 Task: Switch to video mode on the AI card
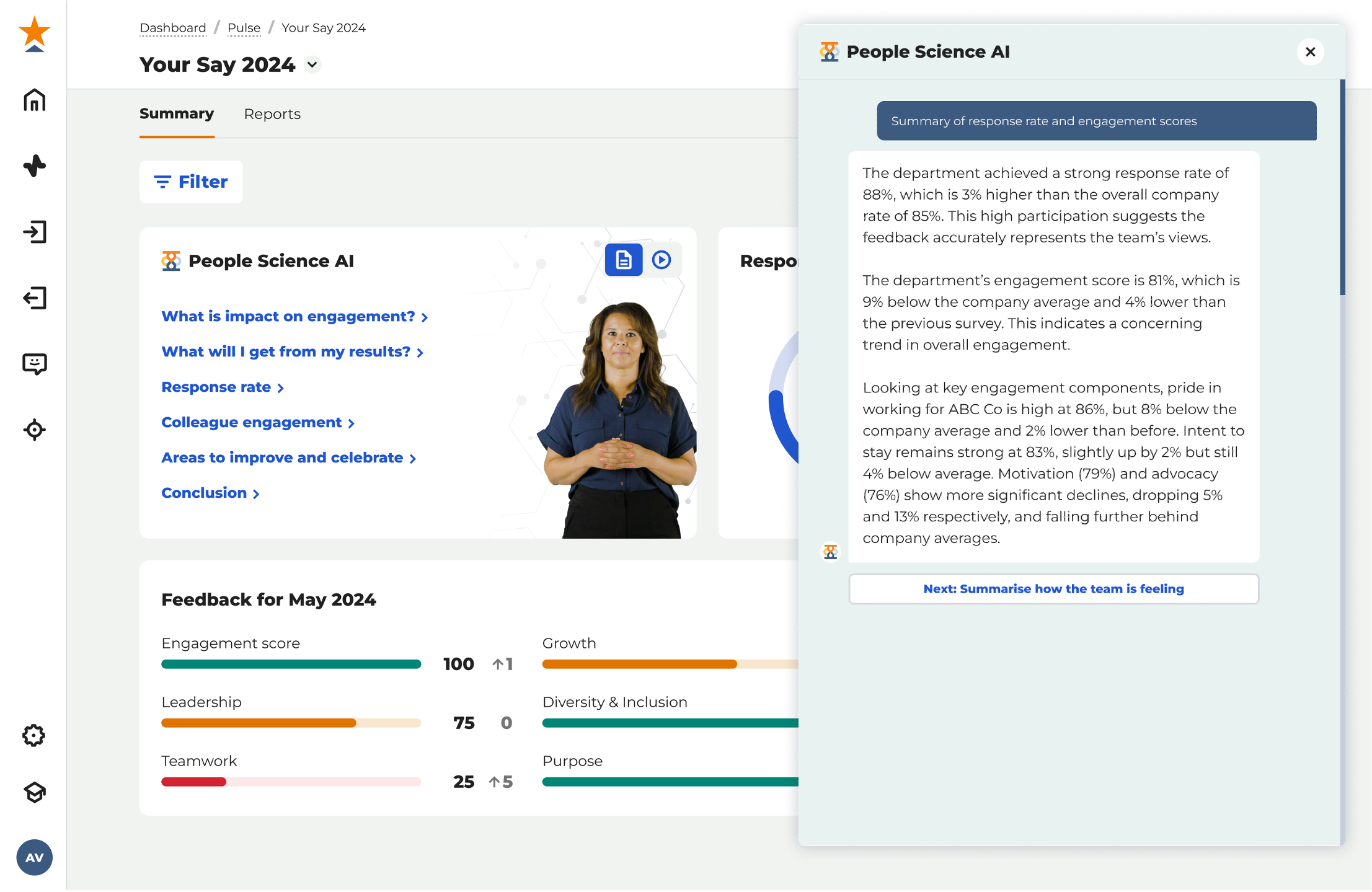(x=661, y=260)
